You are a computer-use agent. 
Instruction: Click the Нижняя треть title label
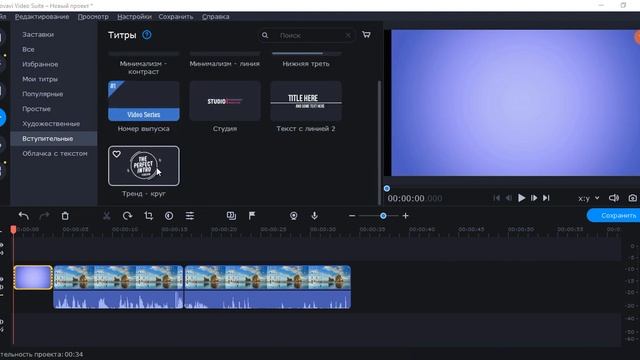point(306,64)
